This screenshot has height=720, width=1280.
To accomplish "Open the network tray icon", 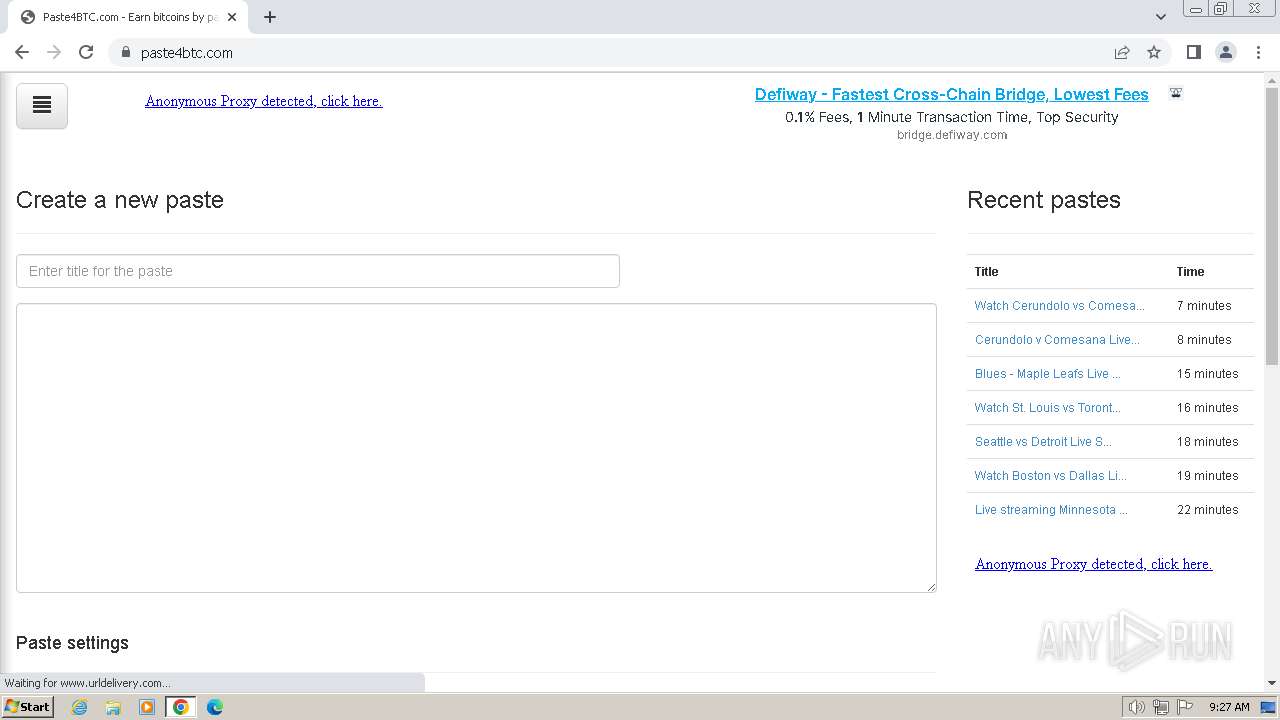I will (1161, 707).
